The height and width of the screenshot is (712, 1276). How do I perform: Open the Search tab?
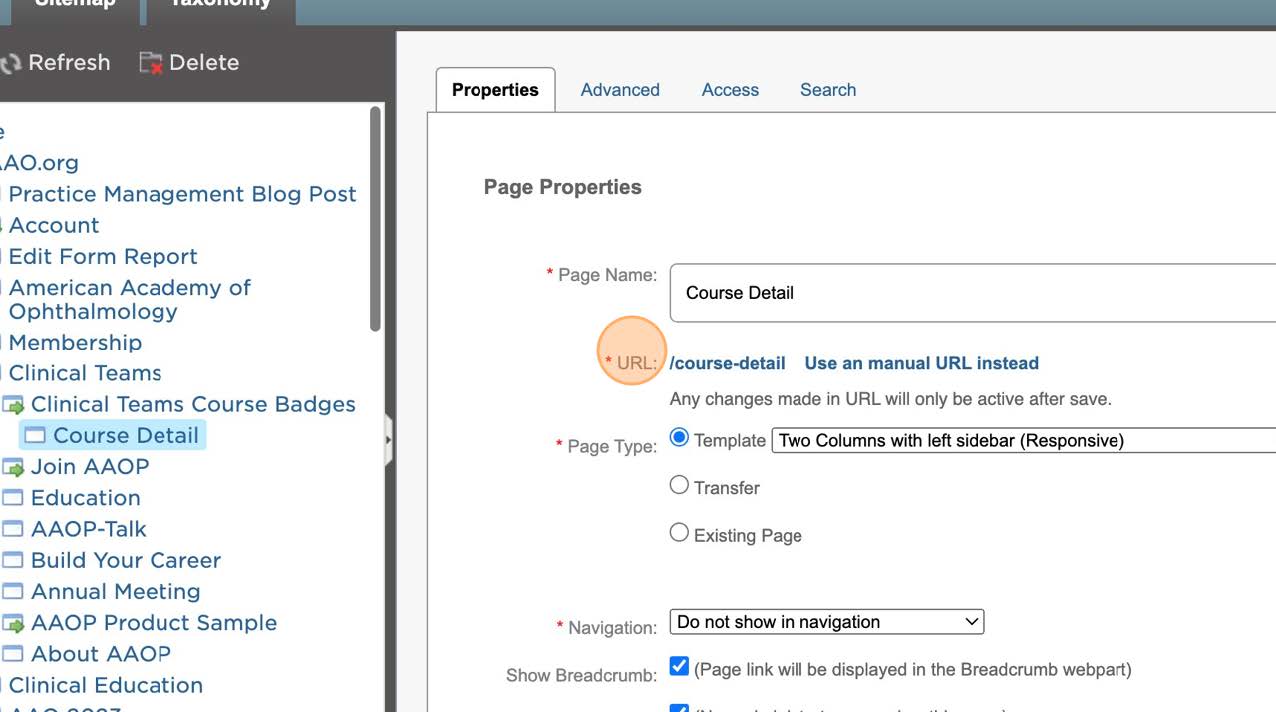click(x=828, y=90)
